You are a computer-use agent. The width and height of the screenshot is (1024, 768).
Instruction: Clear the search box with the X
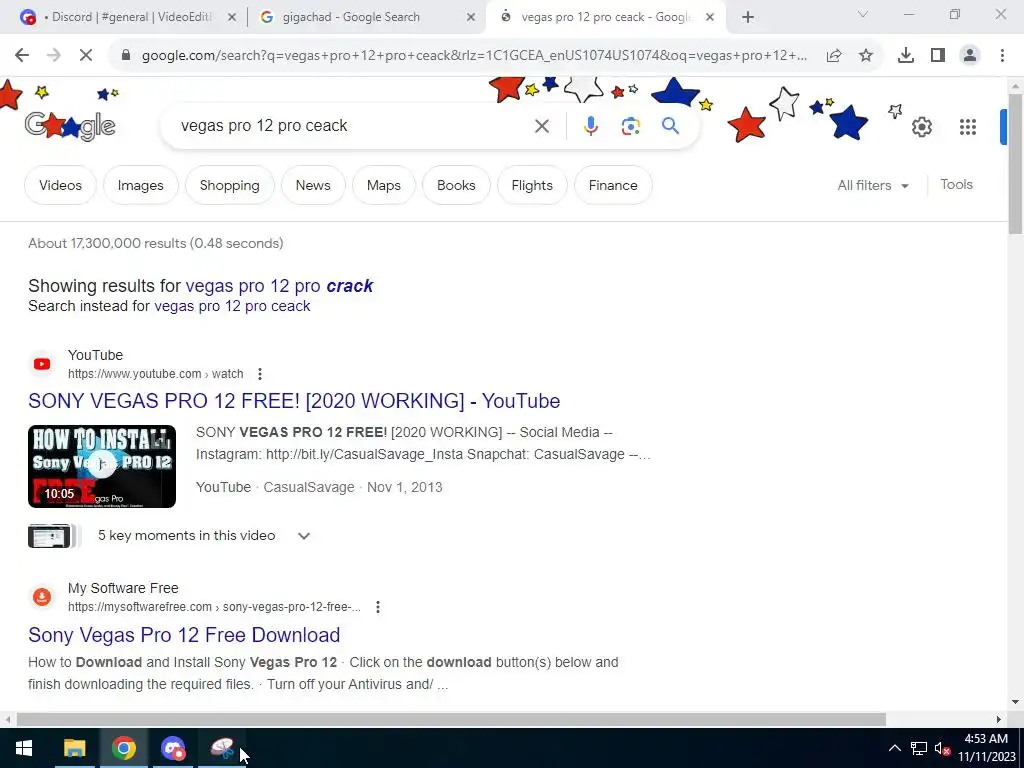click(x=542, y=126)
